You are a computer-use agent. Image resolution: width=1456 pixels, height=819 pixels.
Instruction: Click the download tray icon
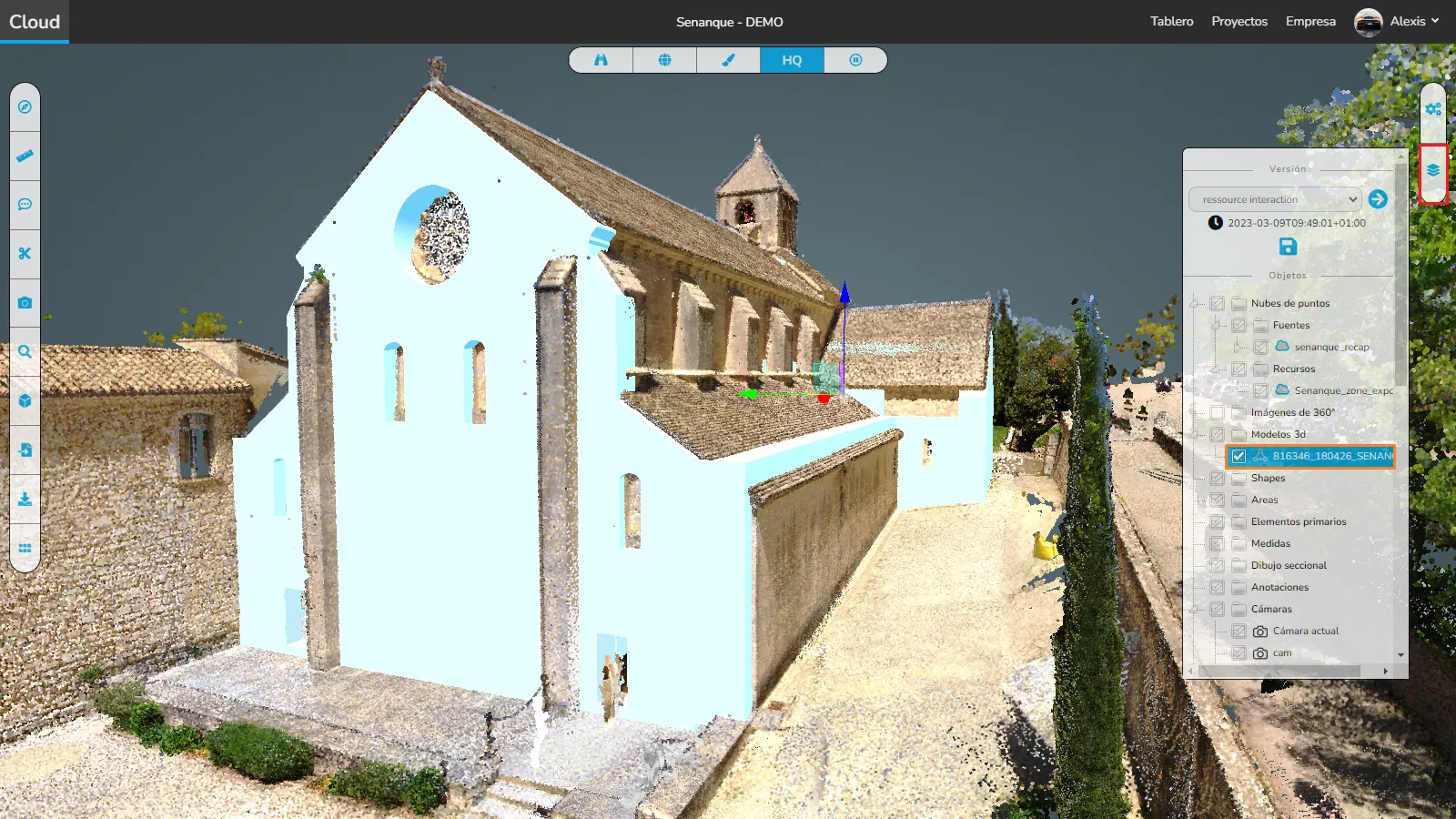pyautogui.click(x=25, y=500)
